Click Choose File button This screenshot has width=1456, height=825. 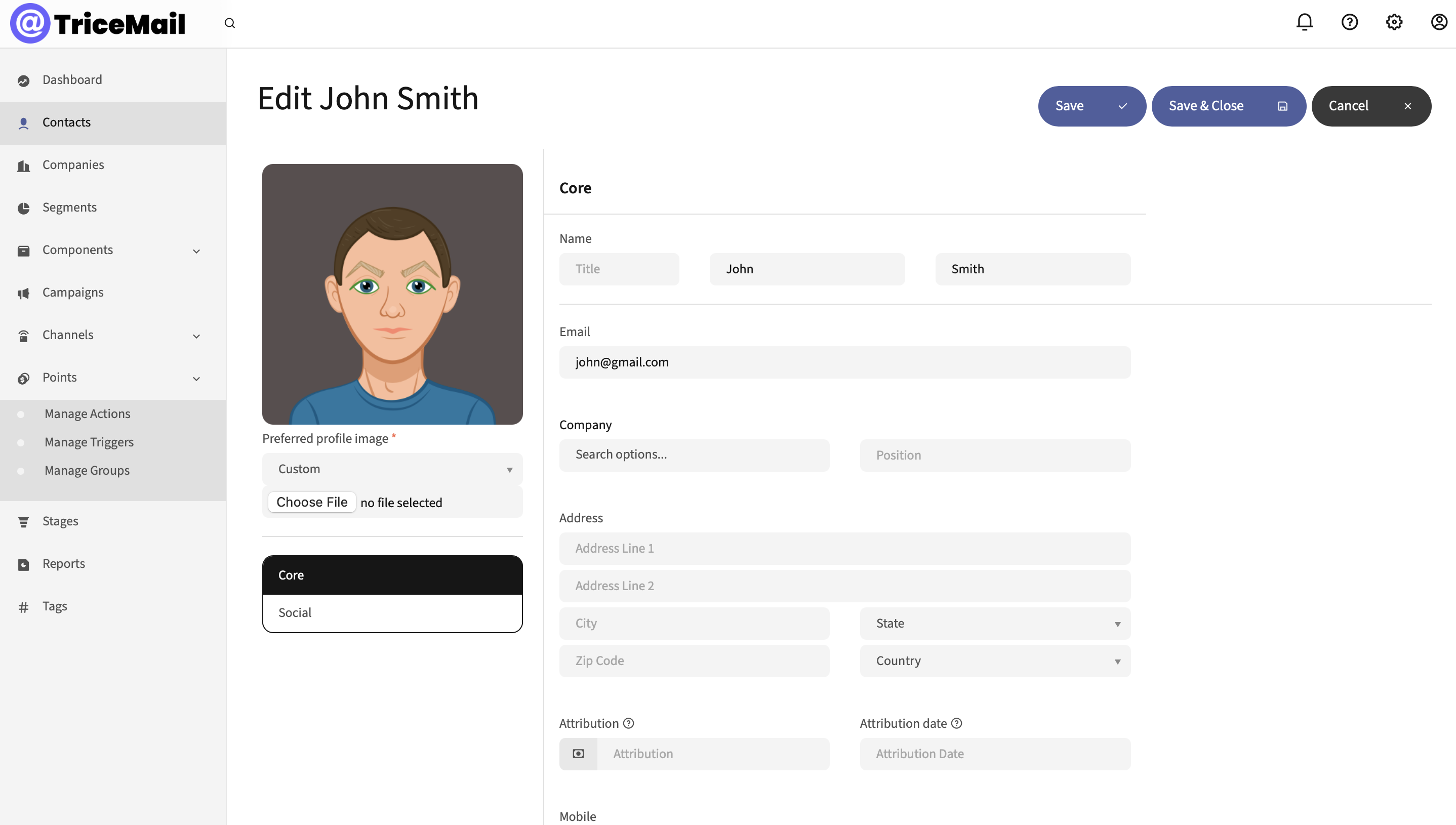(x=312, y=502)
